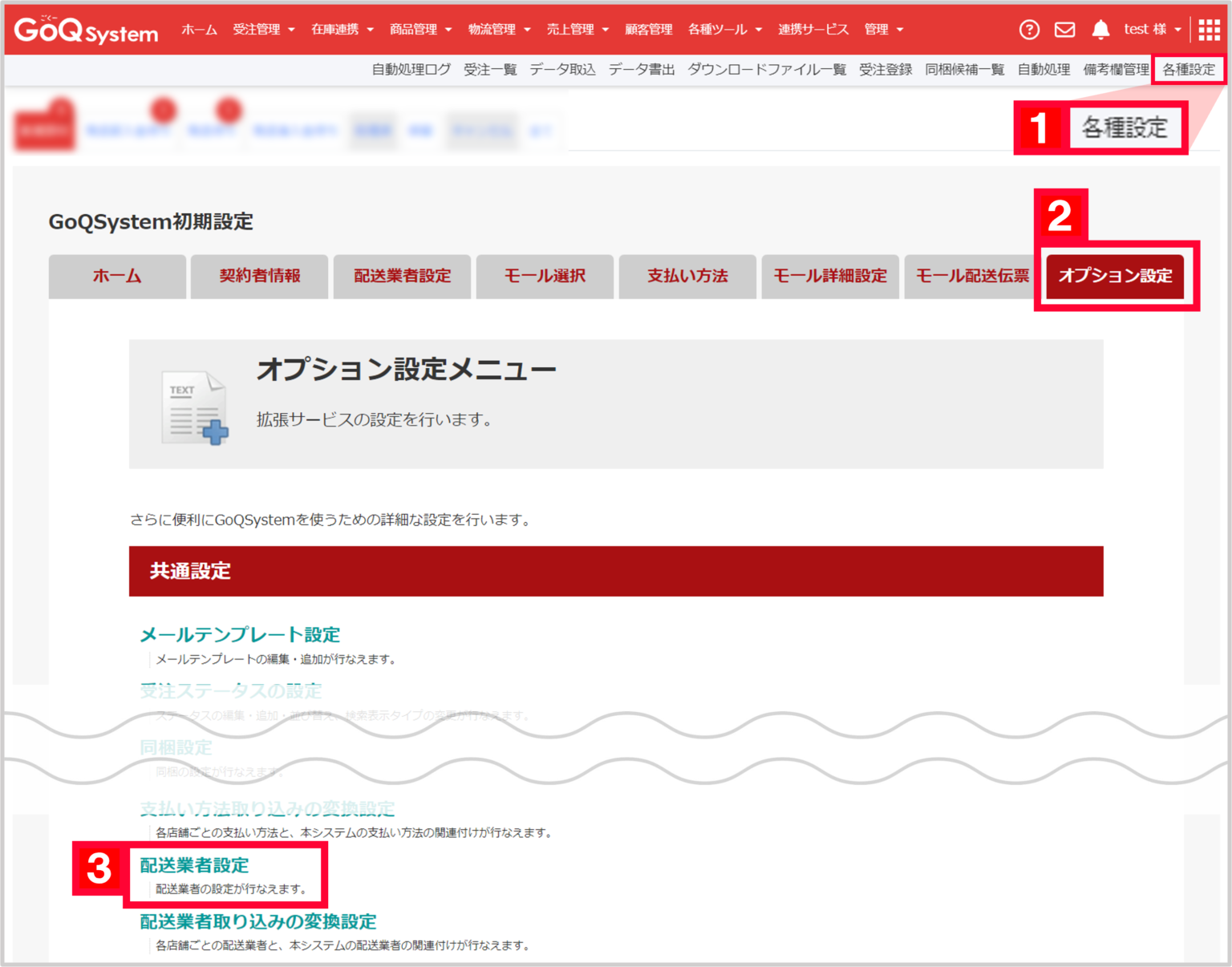This screenshot has height=967, width=1232.
Task: Open the app grid launcher icon
Action: [1208, 29]
